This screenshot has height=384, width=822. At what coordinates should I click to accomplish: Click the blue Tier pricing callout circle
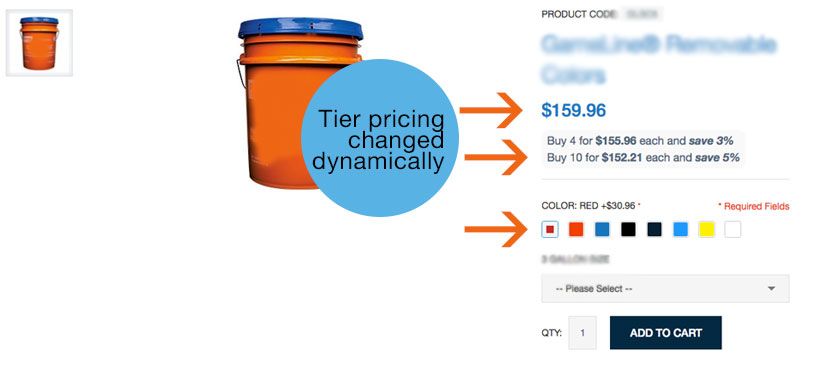click(x=380, y=138)
